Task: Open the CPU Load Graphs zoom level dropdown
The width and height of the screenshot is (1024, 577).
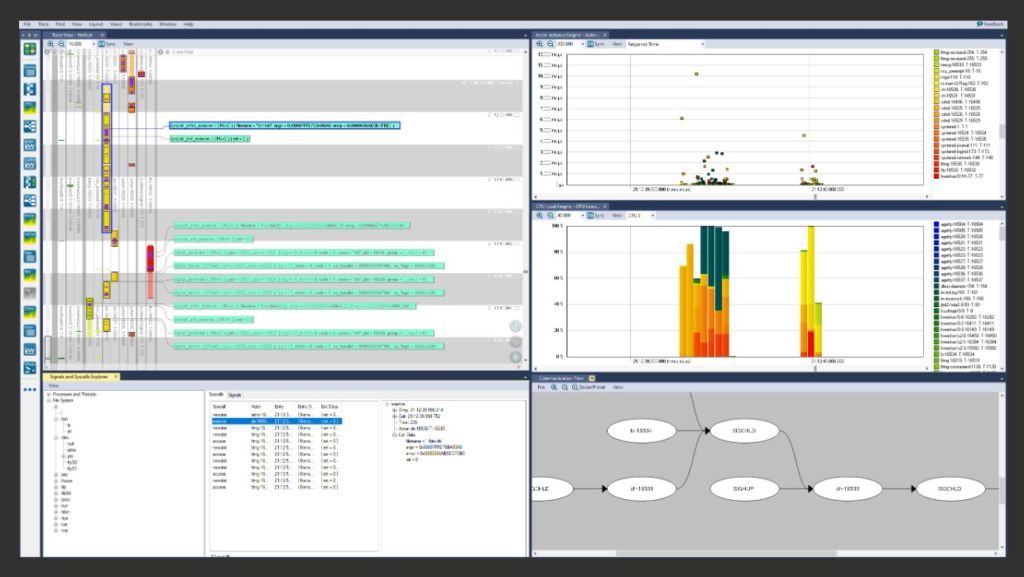Action: click(582, 215)
